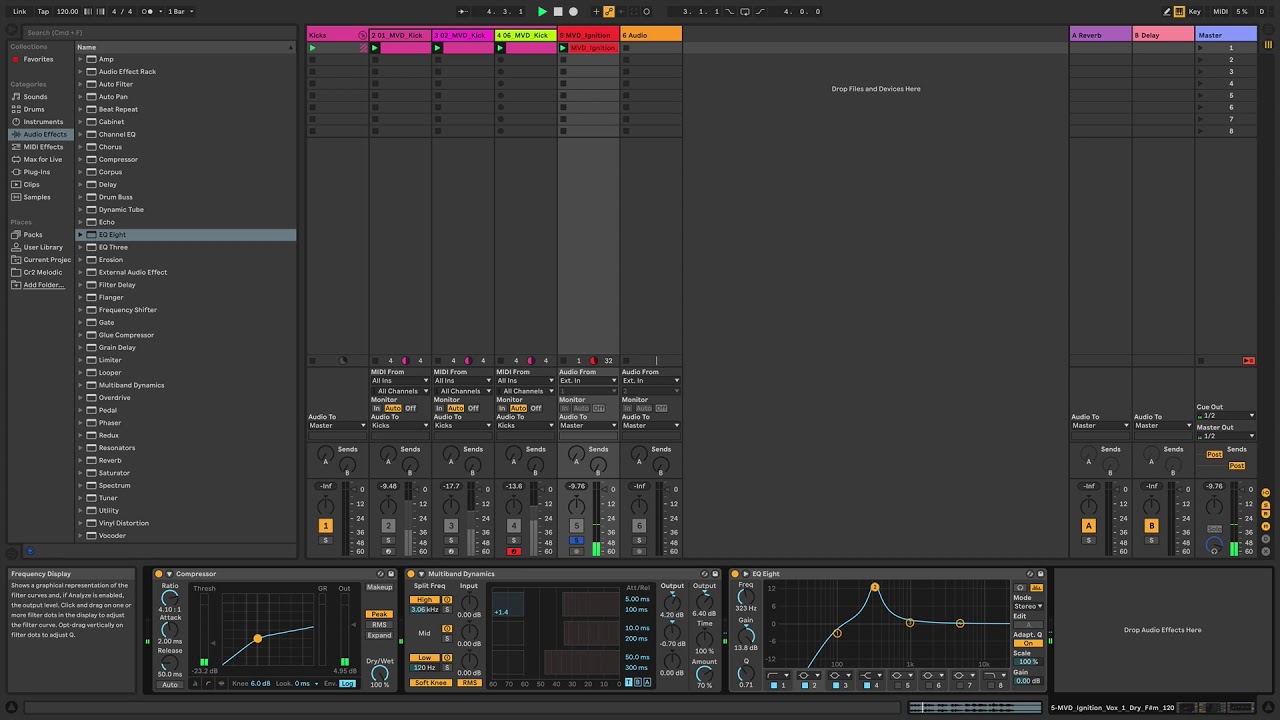1280x720 pixels.
Task: Disable EQ Eight filter band 3
Action: click(x=836, y=685)
